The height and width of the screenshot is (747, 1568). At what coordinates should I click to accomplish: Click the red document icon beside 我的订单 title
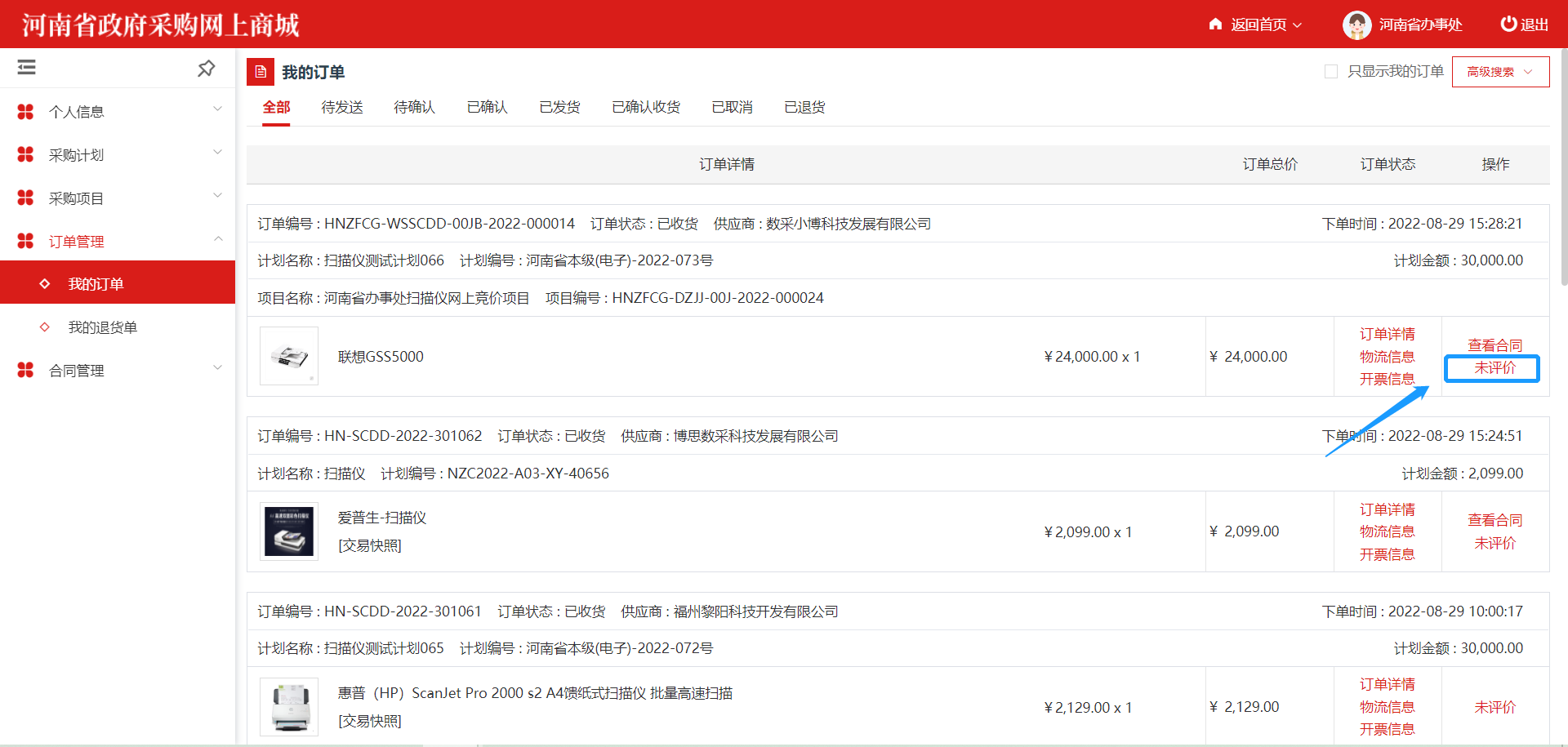(261, 72)
